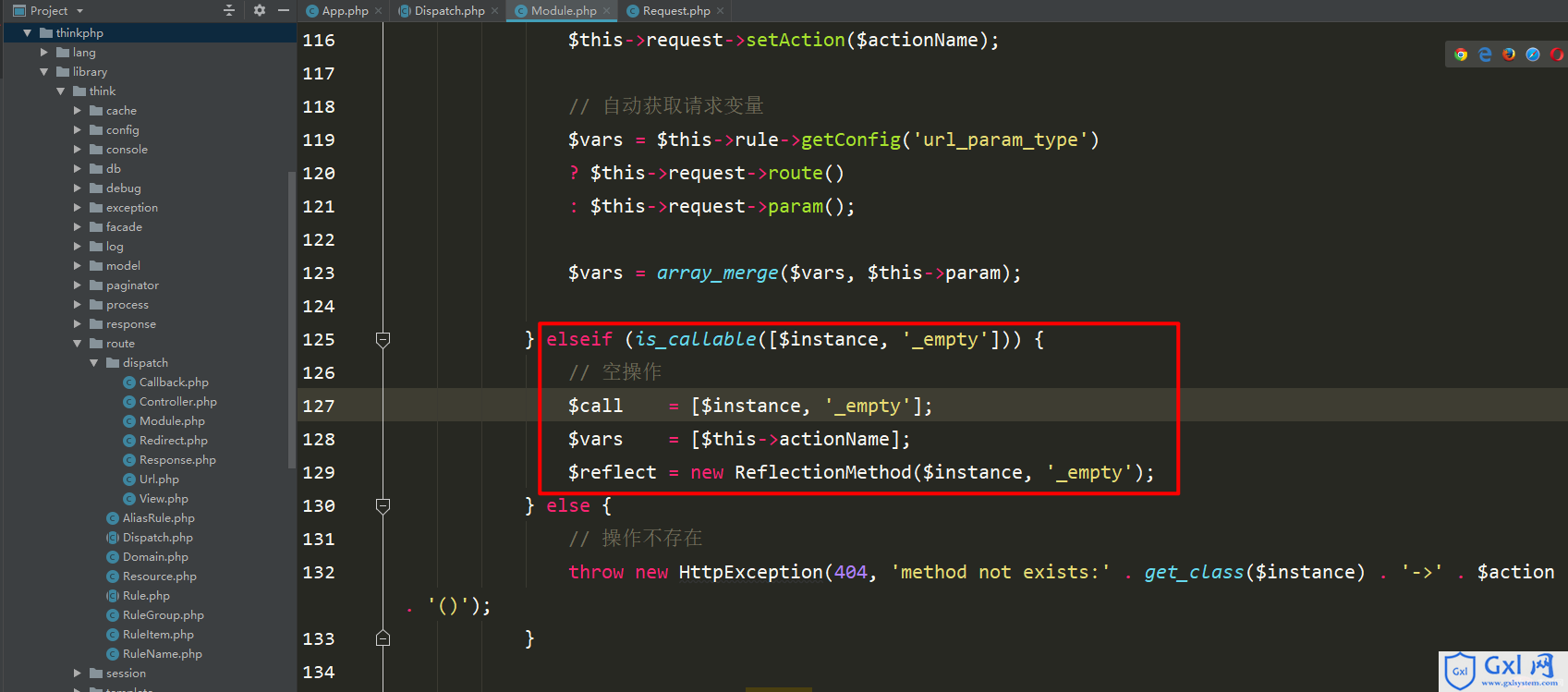This screenshot has width=1568, height=692.
Task: Click array_merge call on line 123
Action: tap(717, 273)
